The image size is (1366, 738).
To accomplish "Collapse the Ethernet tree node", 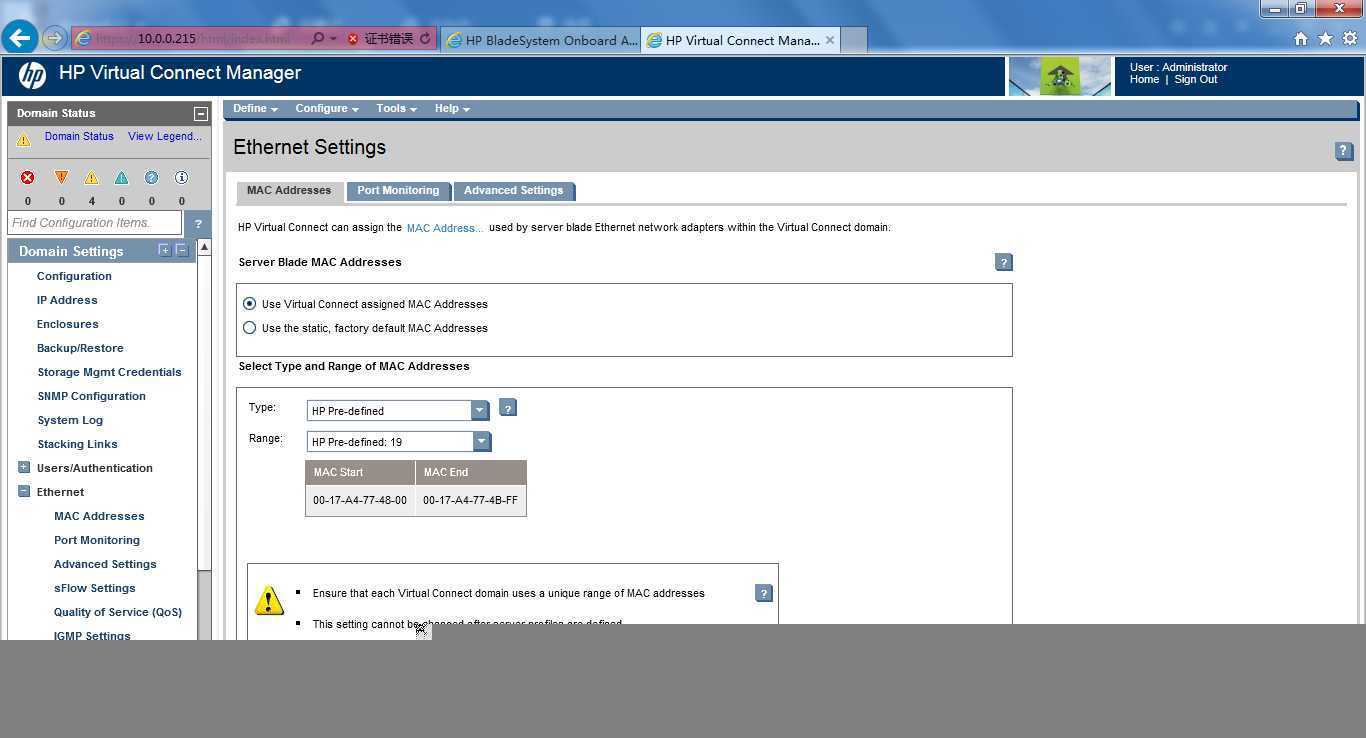I will pos(24,491).
